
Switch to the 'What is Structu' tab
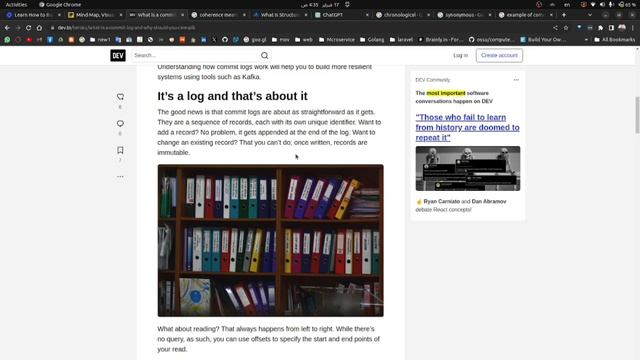coord(280,15)
